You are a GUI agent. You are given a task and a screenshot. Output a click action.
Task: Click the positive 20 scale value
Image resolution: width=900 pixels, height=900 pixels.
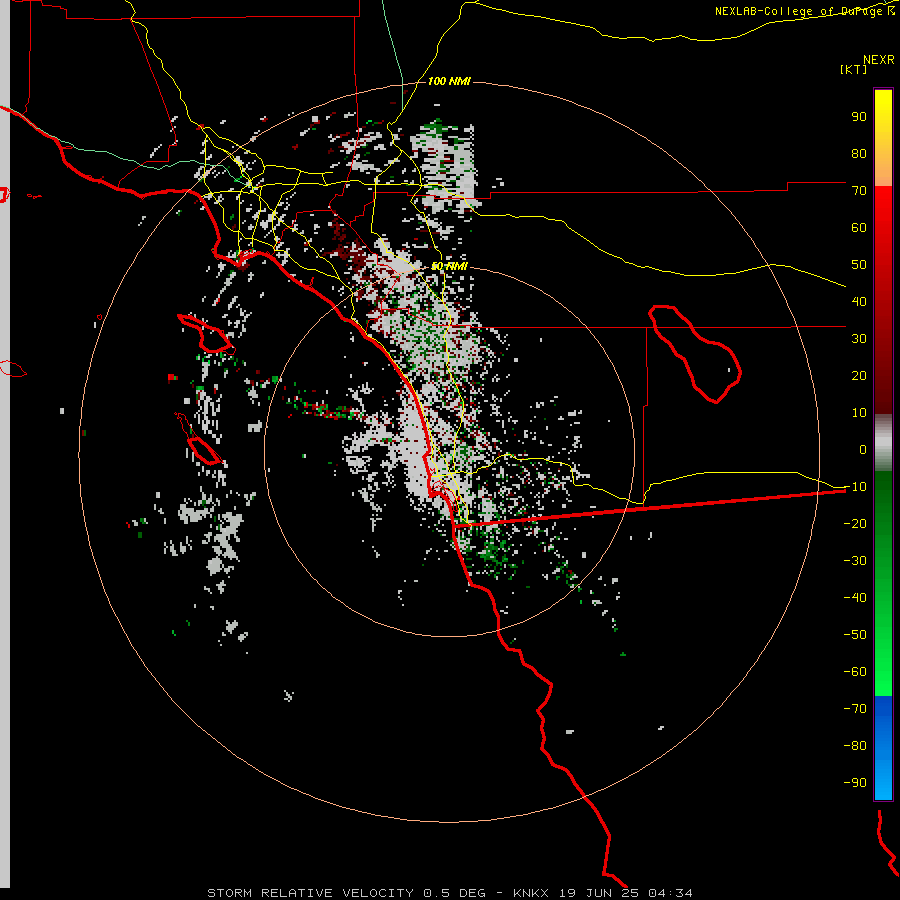click(x=859, y=376)
